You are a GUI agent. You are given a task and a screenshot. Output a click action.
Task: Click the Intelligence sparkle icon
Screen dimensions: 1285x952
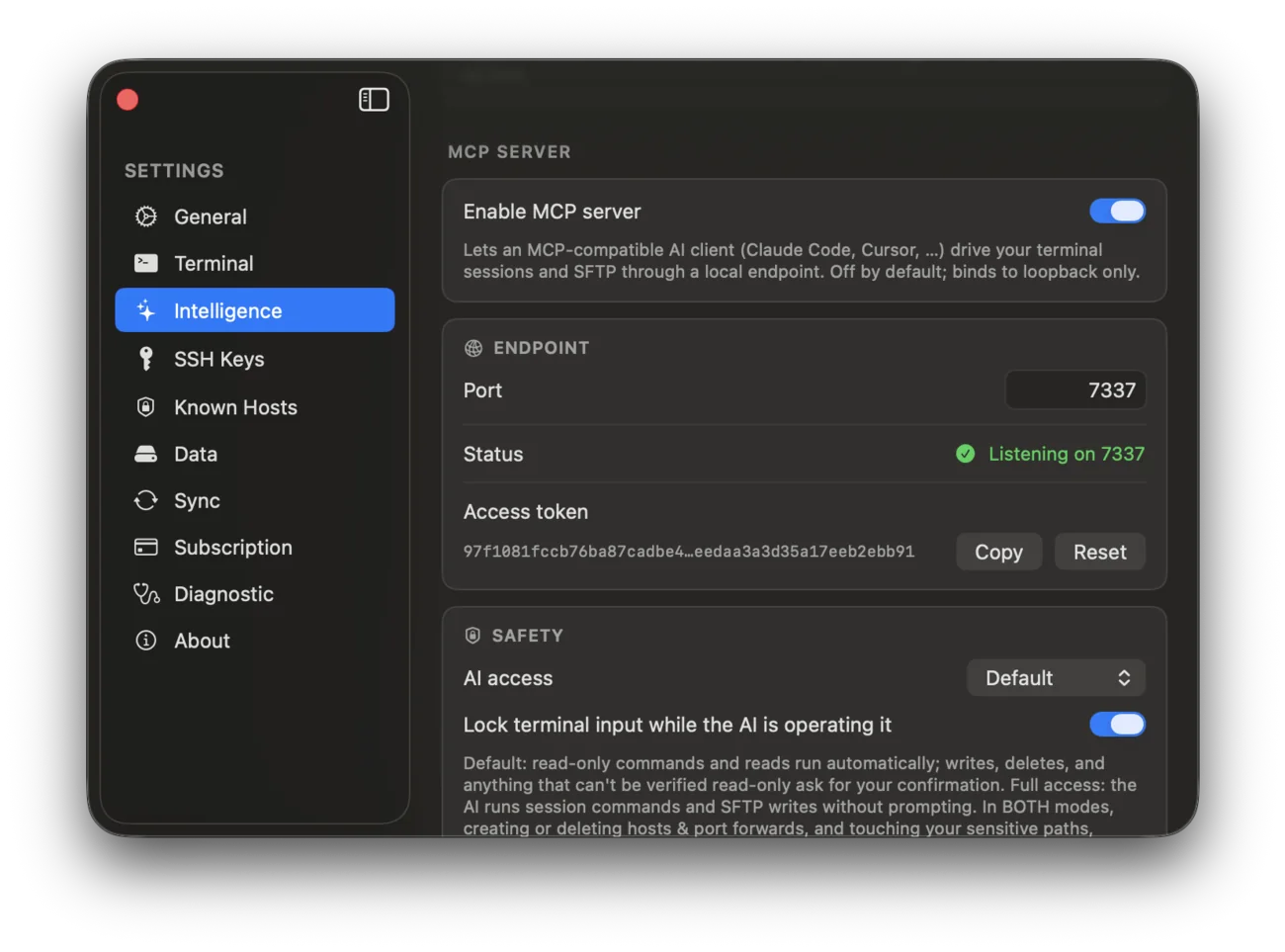pos(146,310)
